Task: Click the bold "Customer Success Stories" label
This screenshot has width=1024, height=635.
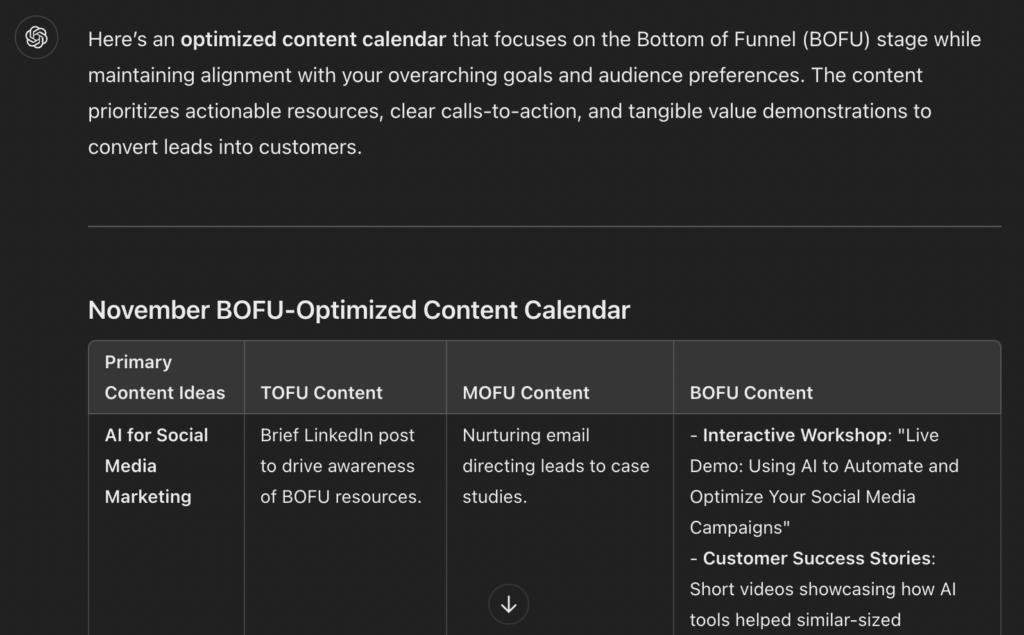Action: (818, 558)
